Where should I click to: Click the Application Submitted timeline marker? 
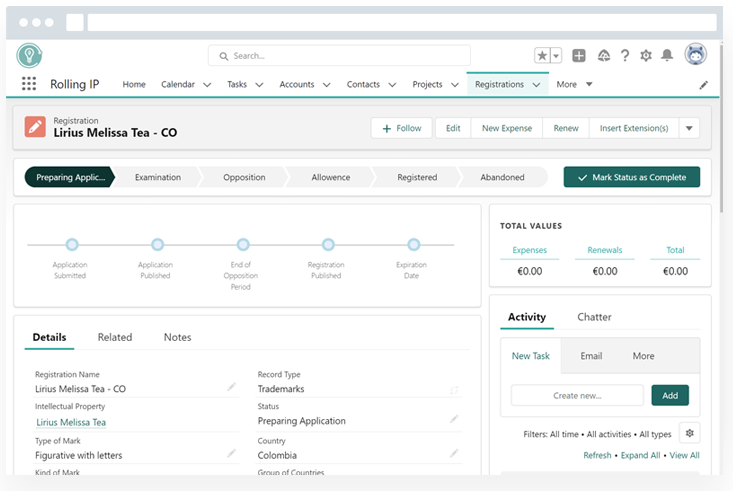pos(72,245)
